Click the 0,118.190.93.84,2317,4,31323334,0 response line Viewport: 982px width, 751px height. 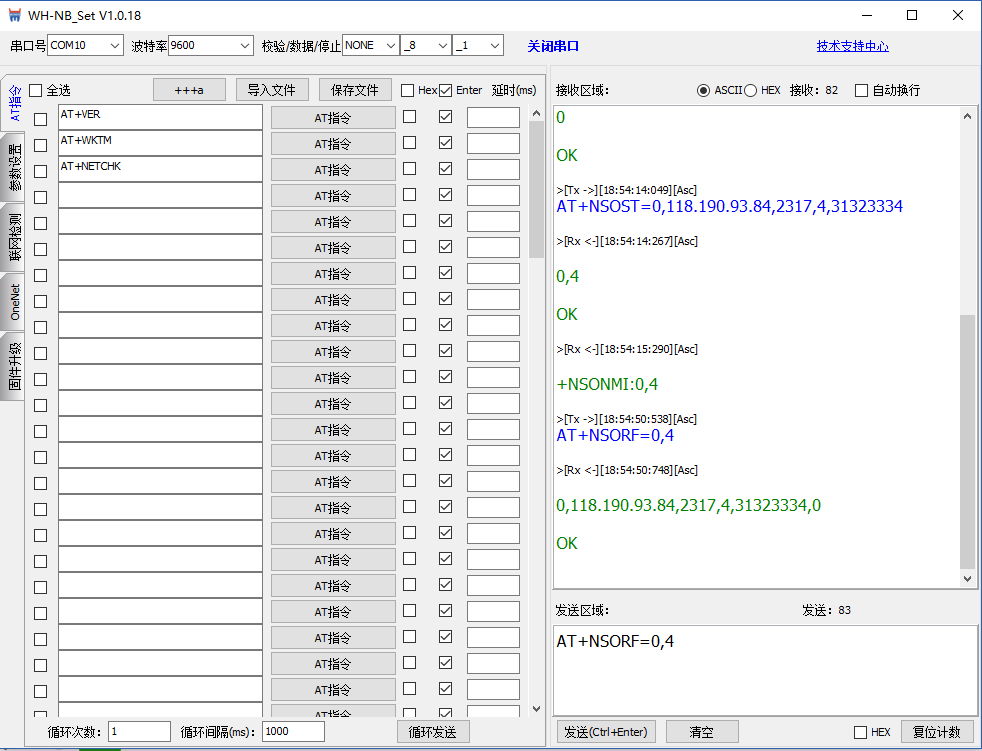click(688, 505)
